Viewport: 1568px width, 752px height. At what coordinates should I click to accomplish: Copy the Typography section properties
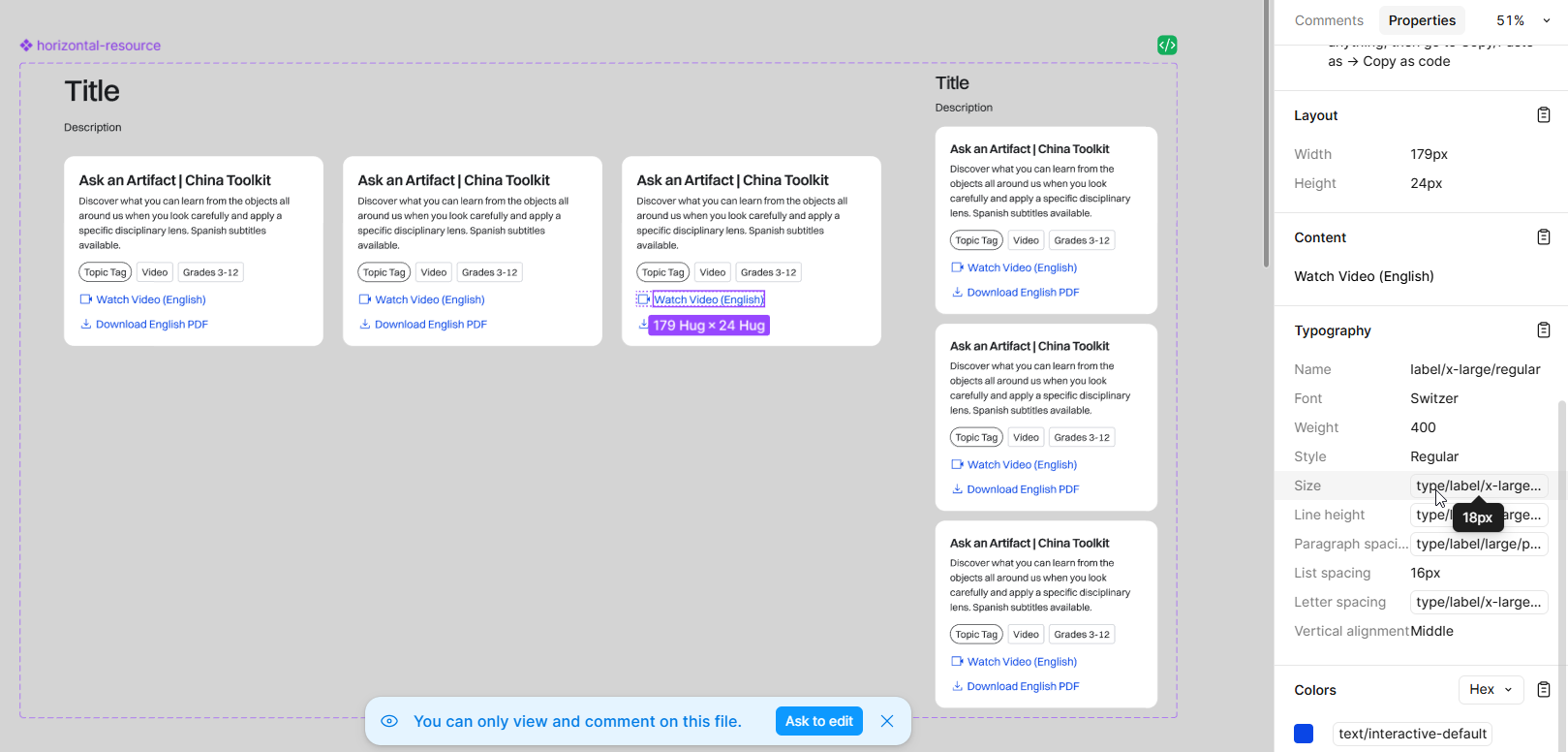click(x=1543, y=330)
